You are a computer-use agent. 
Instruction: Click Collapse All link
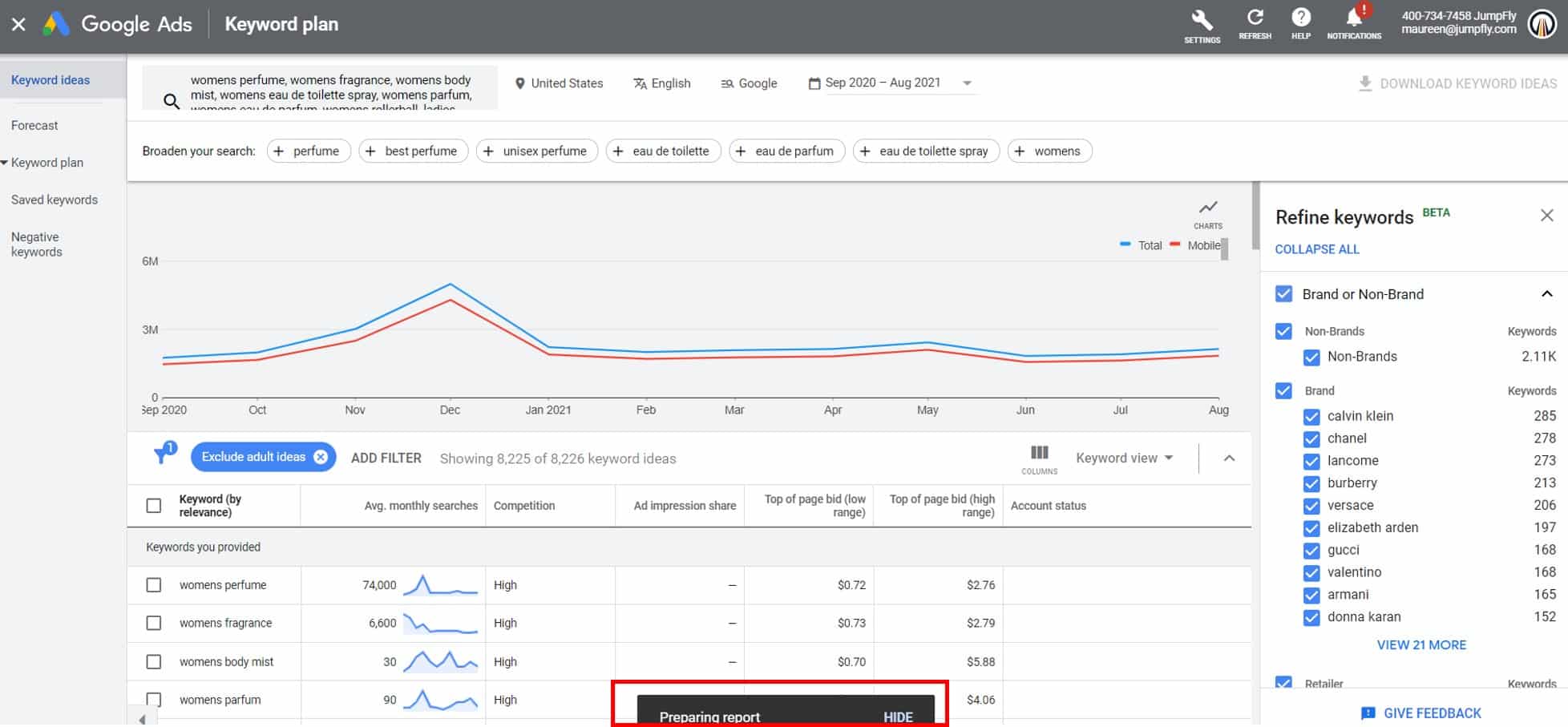tap(1317, 249)
